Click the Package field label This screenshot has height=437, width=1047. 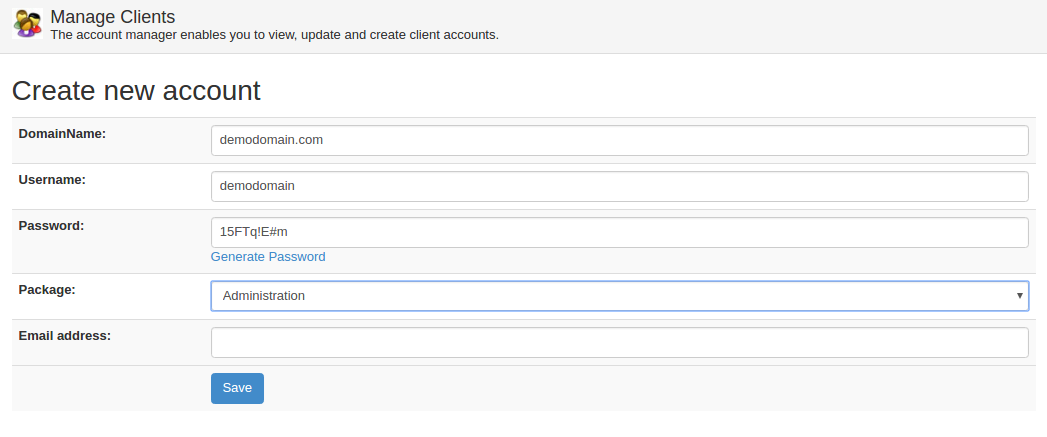[x=47, y=290]
